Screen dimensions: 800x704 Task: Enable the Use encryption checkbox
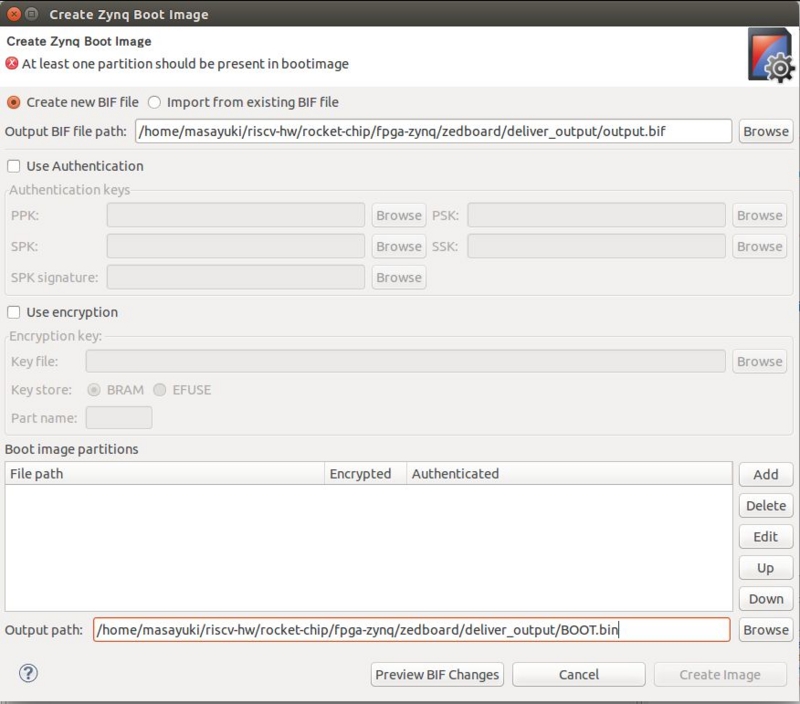click(x=14, y=311)
